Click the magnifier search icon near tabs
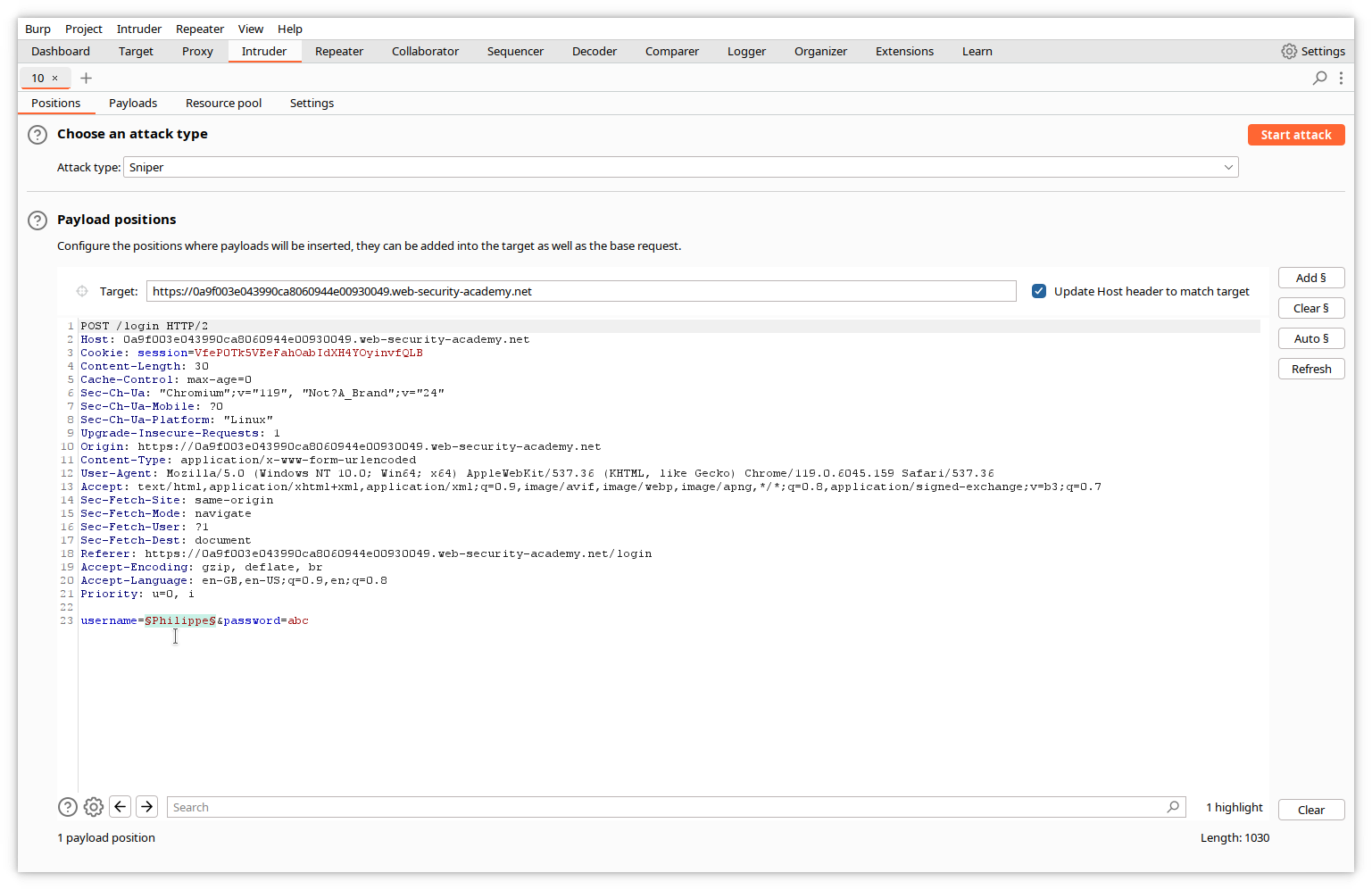1372x890 pixels. [1319, 79]
